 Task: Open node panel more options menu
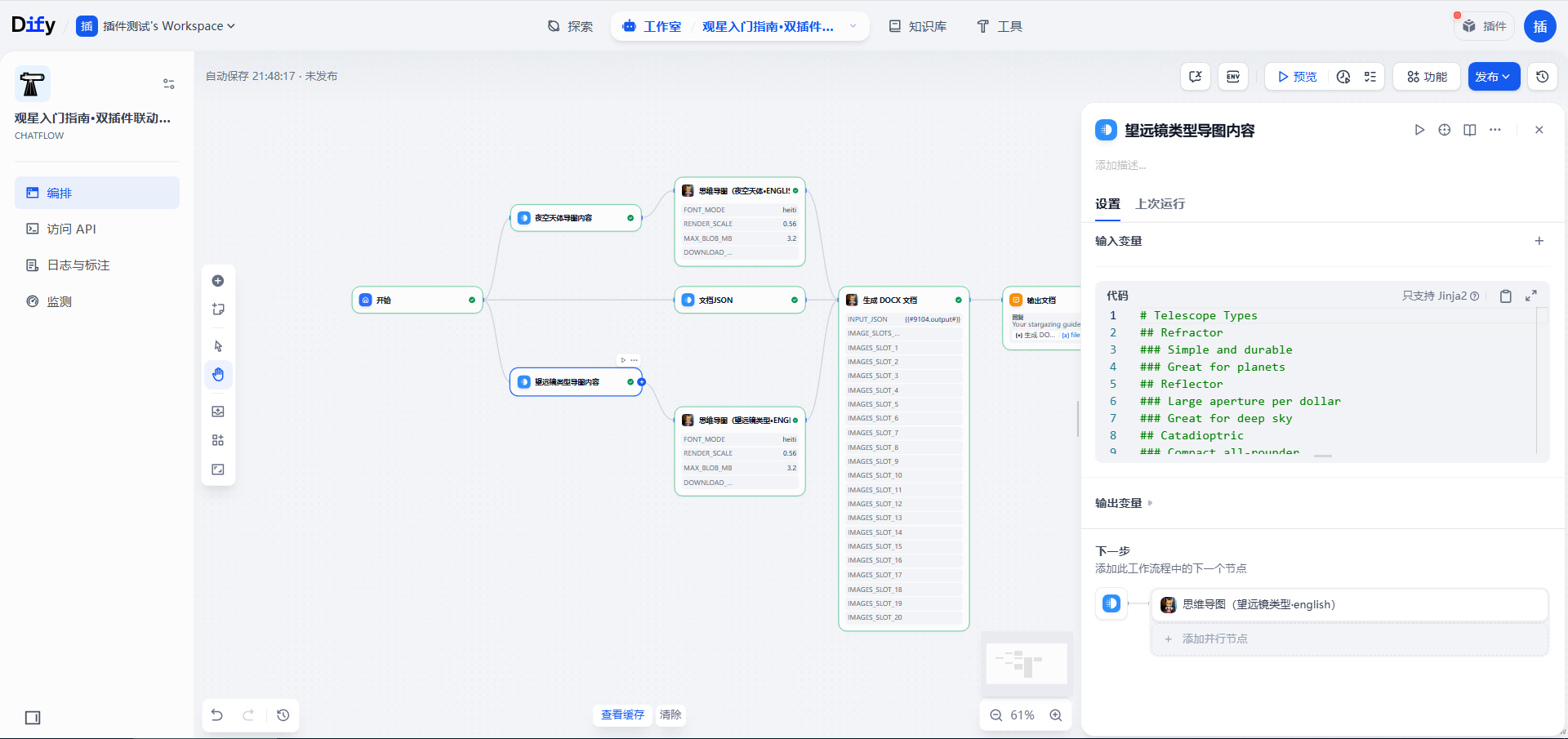[1495, 130]
